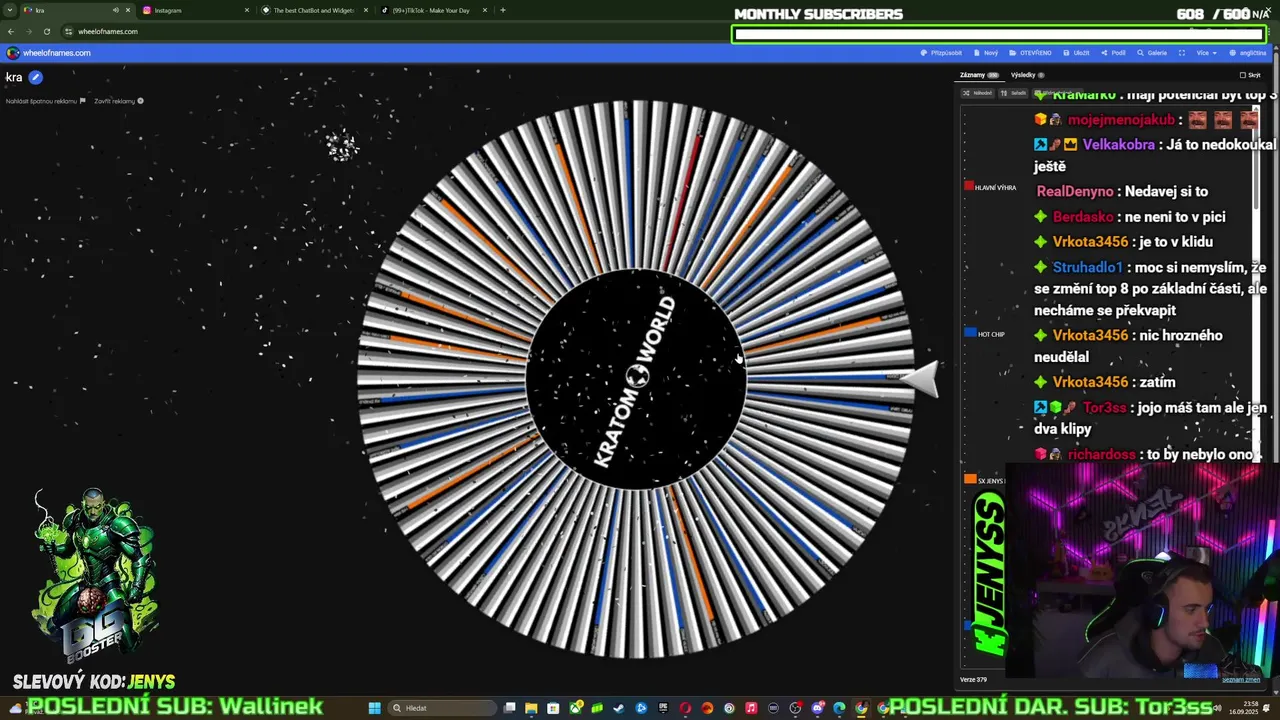The image size is (1280, 720).
Task: Open the Přizpůsobit customize option
Action: [941, 53]
